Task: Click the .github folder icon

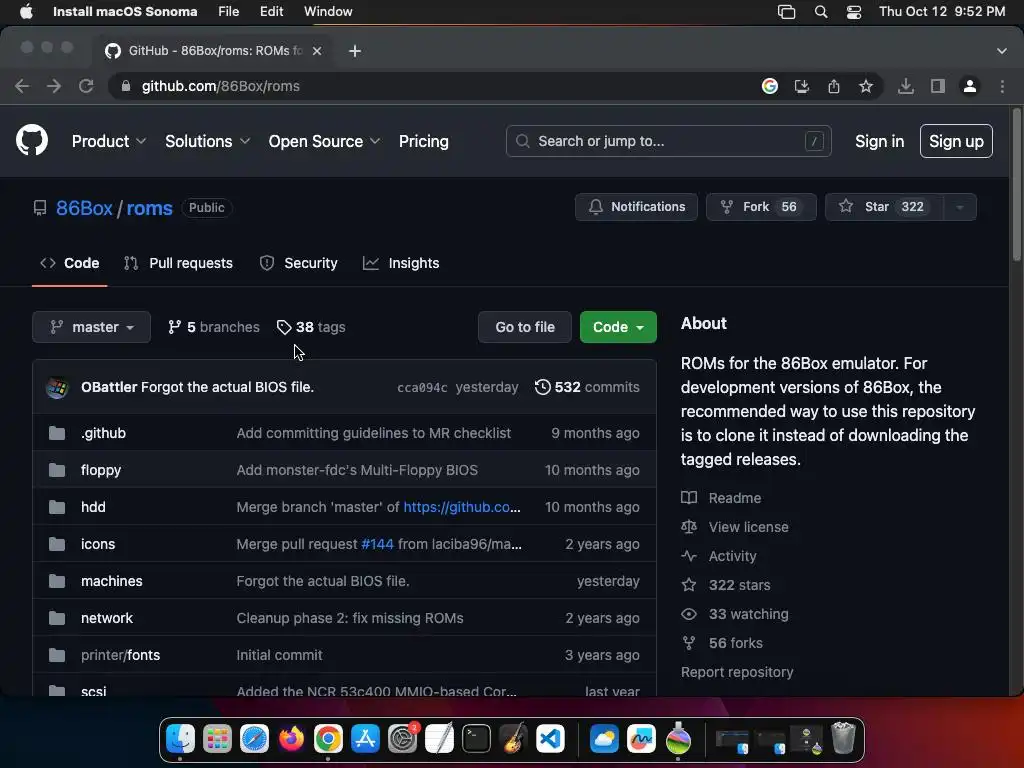Action: pos(57,433)
